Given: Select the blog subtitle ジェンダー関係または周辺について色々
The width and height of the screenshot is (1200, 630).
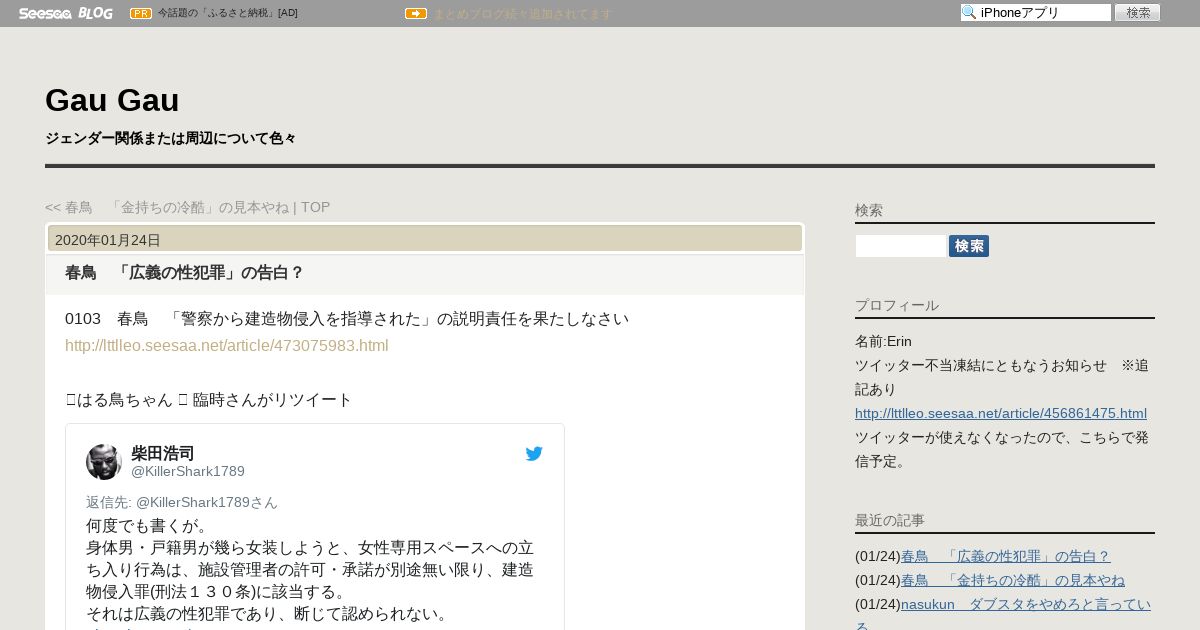Looking at the screenshot, I should click(x=171, y=138).
